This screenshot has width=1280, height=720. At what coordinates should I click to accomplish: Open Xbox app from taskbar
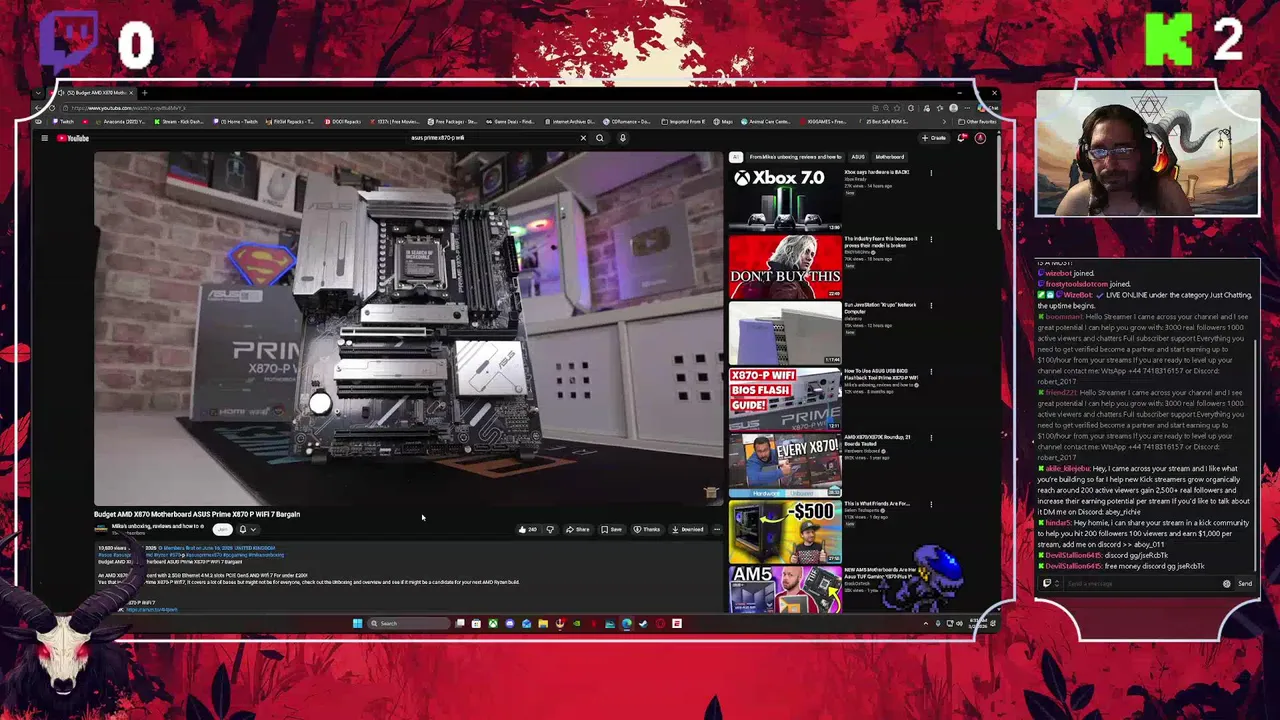493,623
